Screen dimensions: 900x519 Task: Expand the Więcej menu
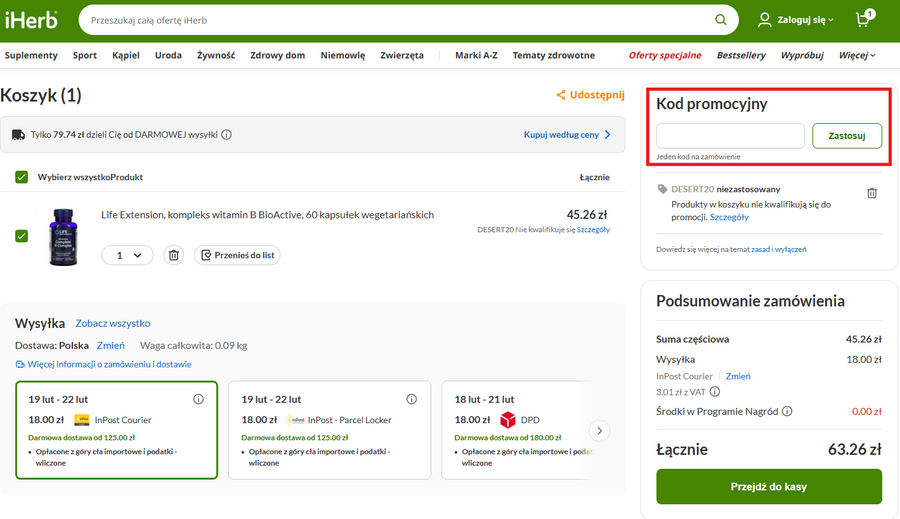(x=857, y=55)
